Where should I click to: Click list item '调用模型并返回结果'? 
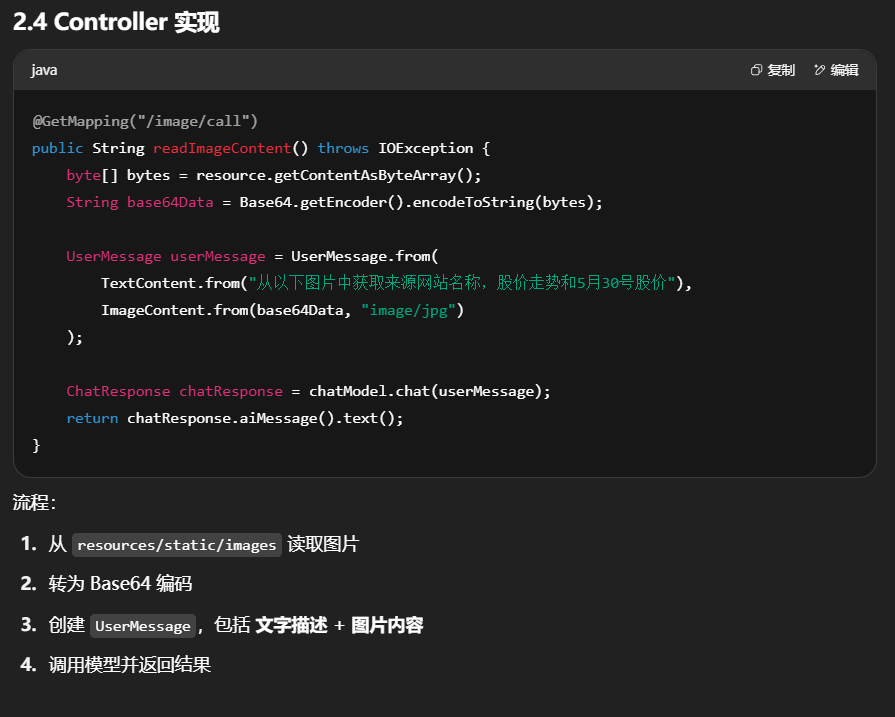pyautogui.click(x=130, y=665)
